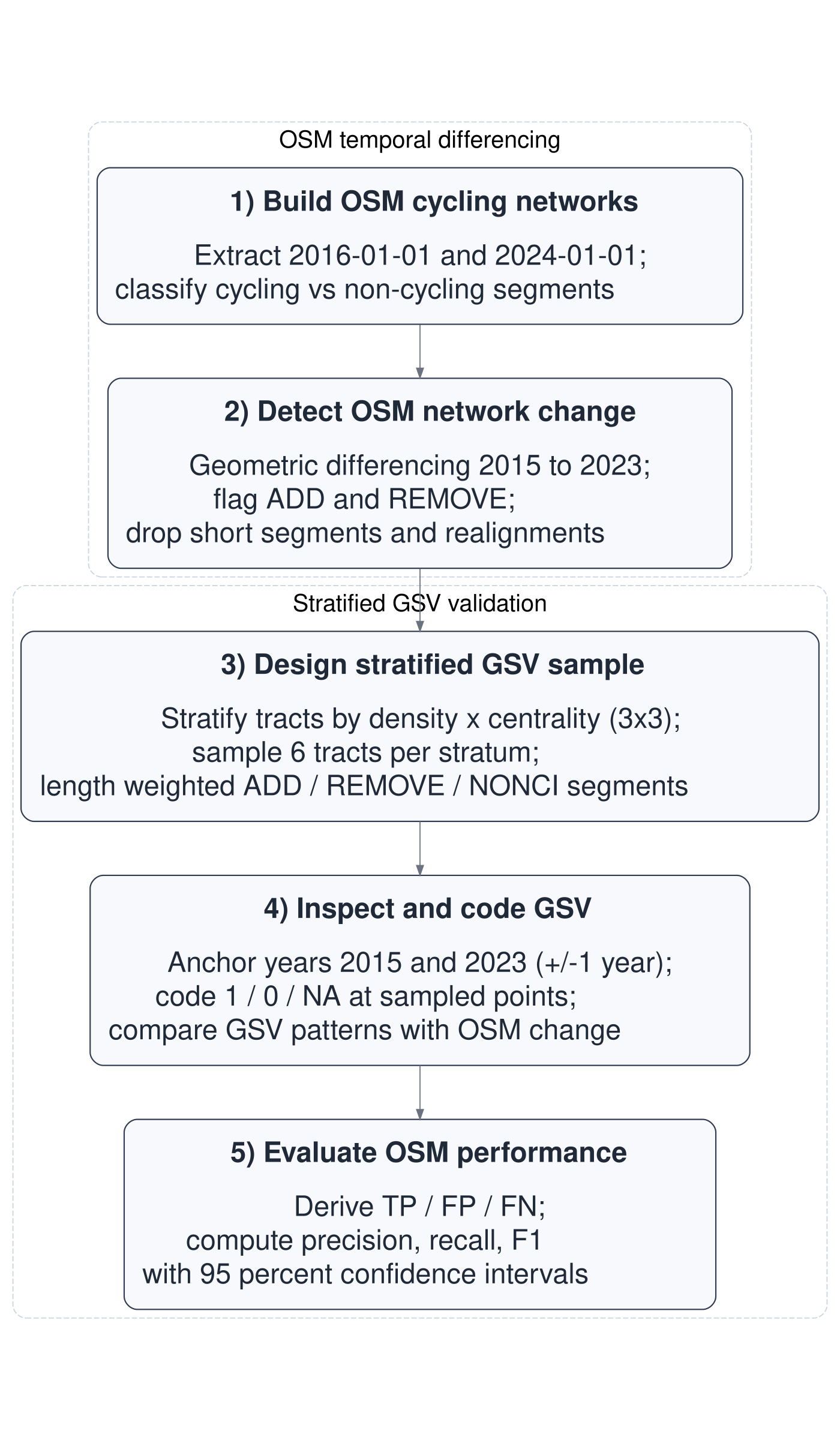The width and height of the screenshot is (840, 1440).
Task: Click "length weighted ADD / REMOVE / NONCI segments" line
Action: (x=364, y=786)
